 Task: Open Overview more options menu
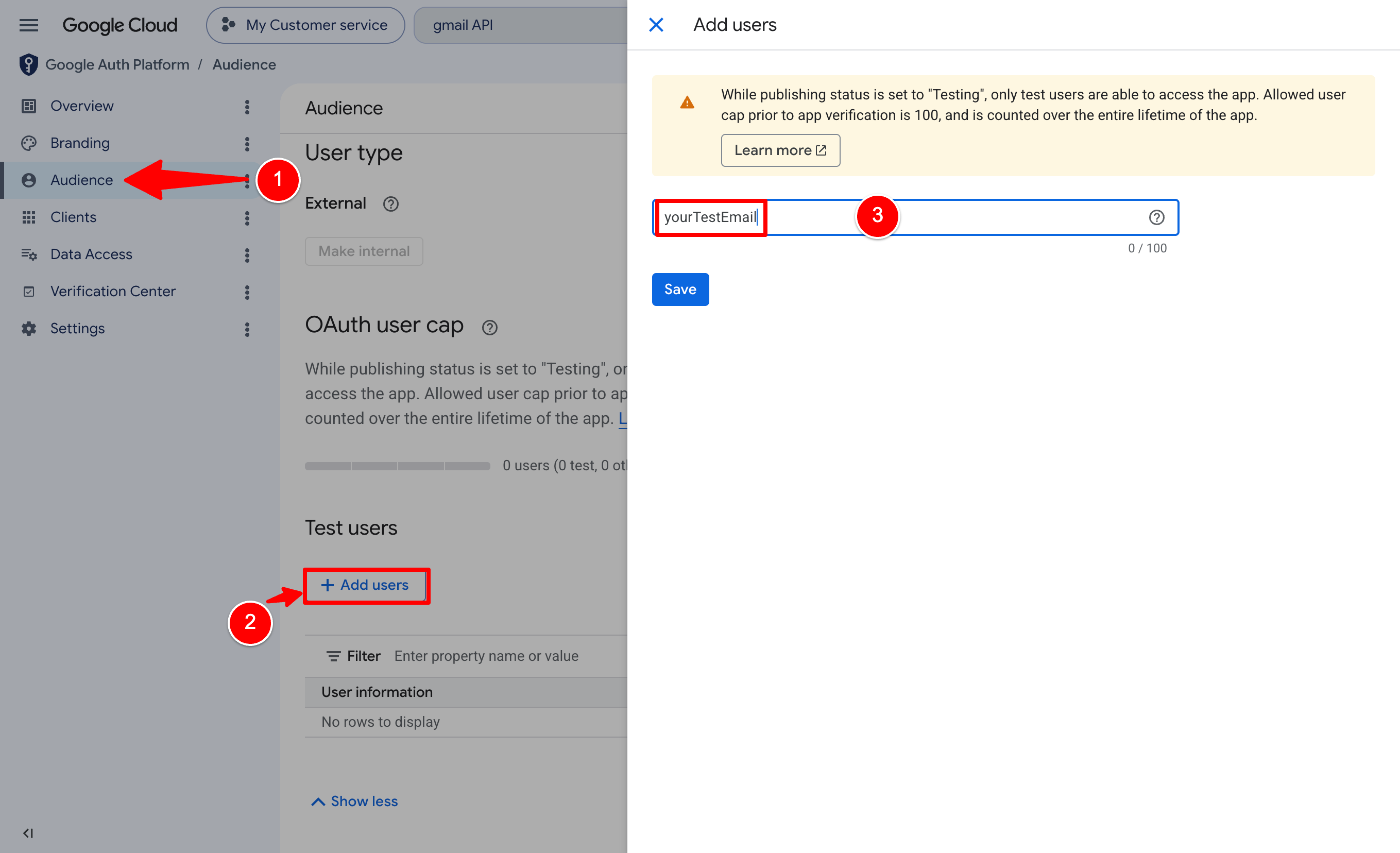247,107
